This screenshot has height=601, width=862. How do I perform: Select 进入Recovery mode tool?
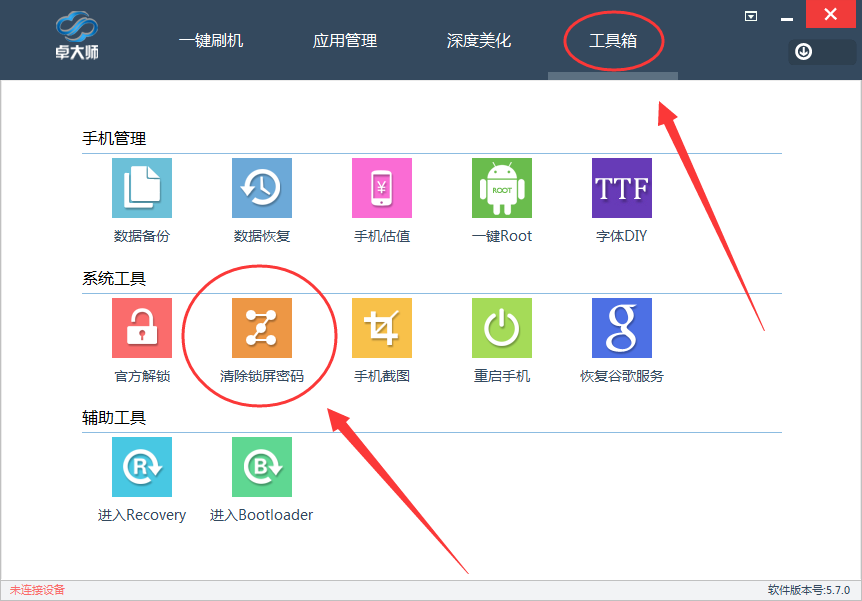click(x=141, y=467)
